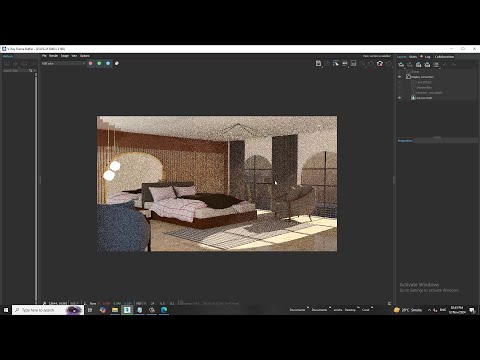Screen dimensions: 480x360
Task: Click the follow mouse icon after region cursor
Action: tap(345, 63)
